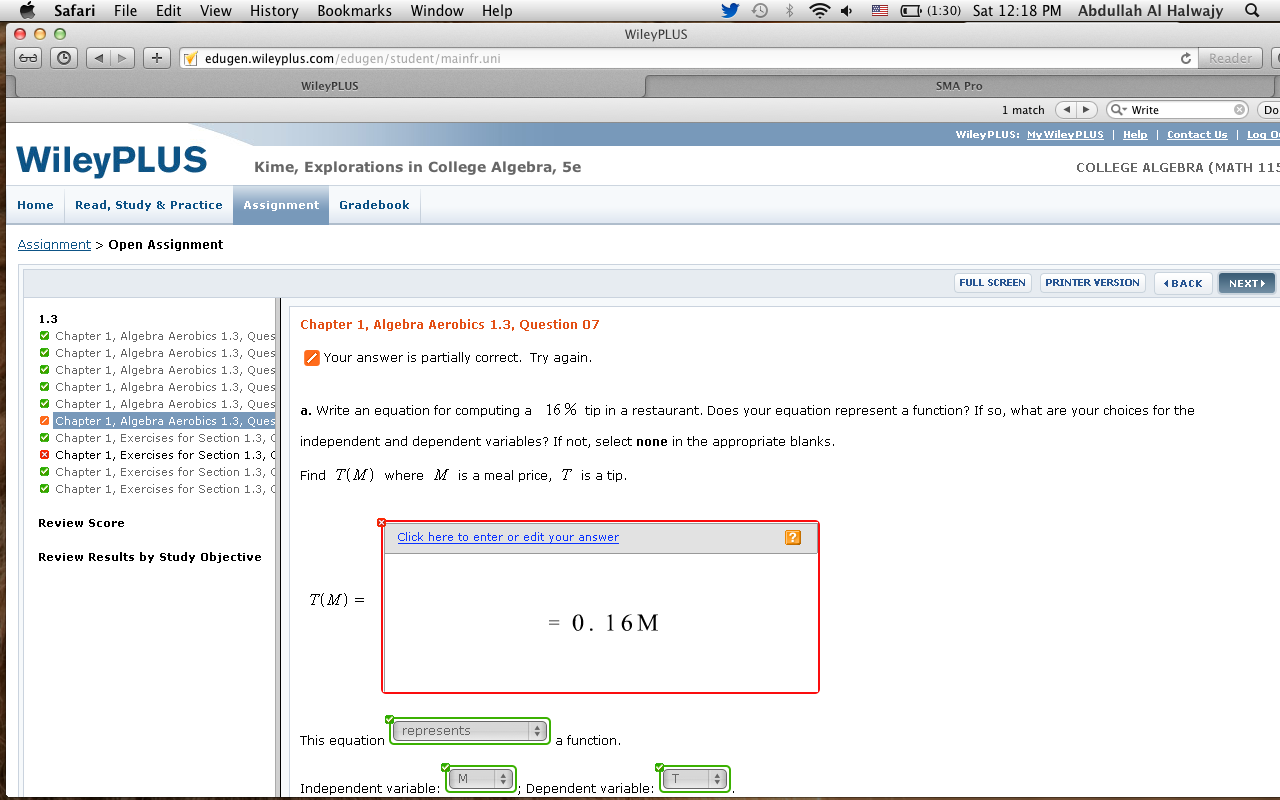This screenshot has width=1280, height=800.
Task: Open the Help menu in the macOS menu bar
Action: click(x=497, y=11)
